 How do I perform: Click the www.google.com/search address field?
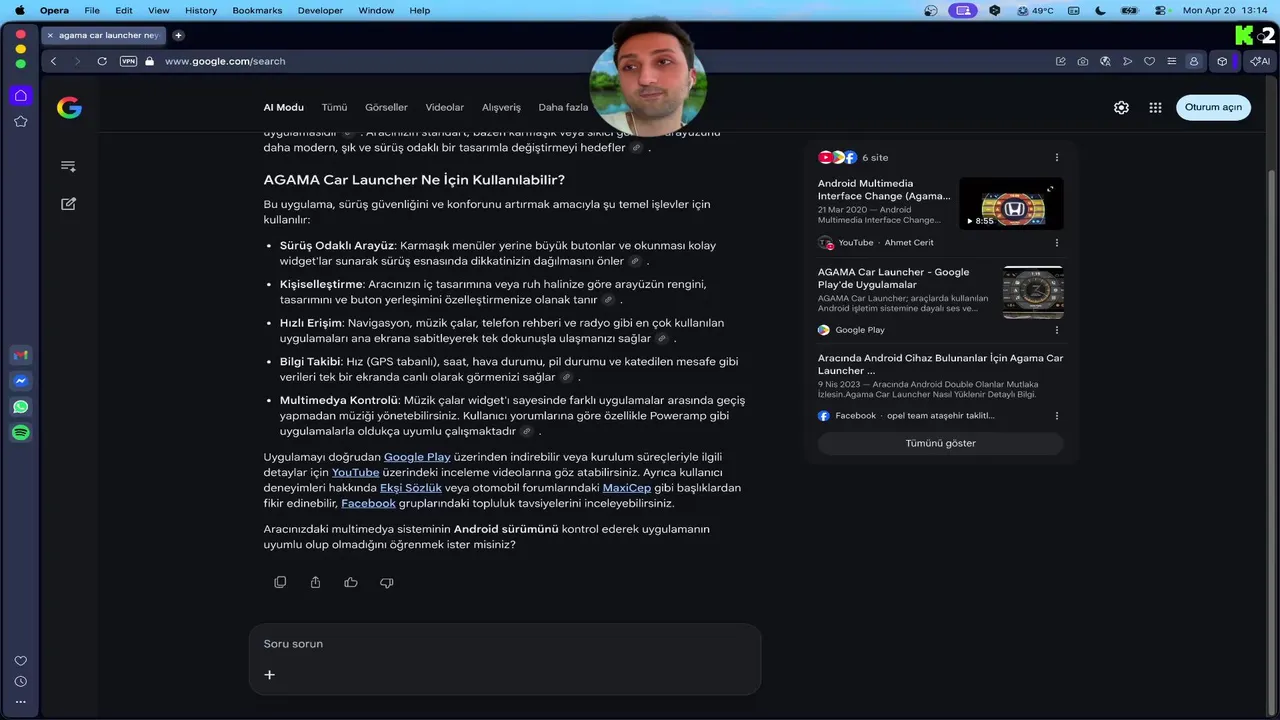pyautogui.click(x=225, y=61)
